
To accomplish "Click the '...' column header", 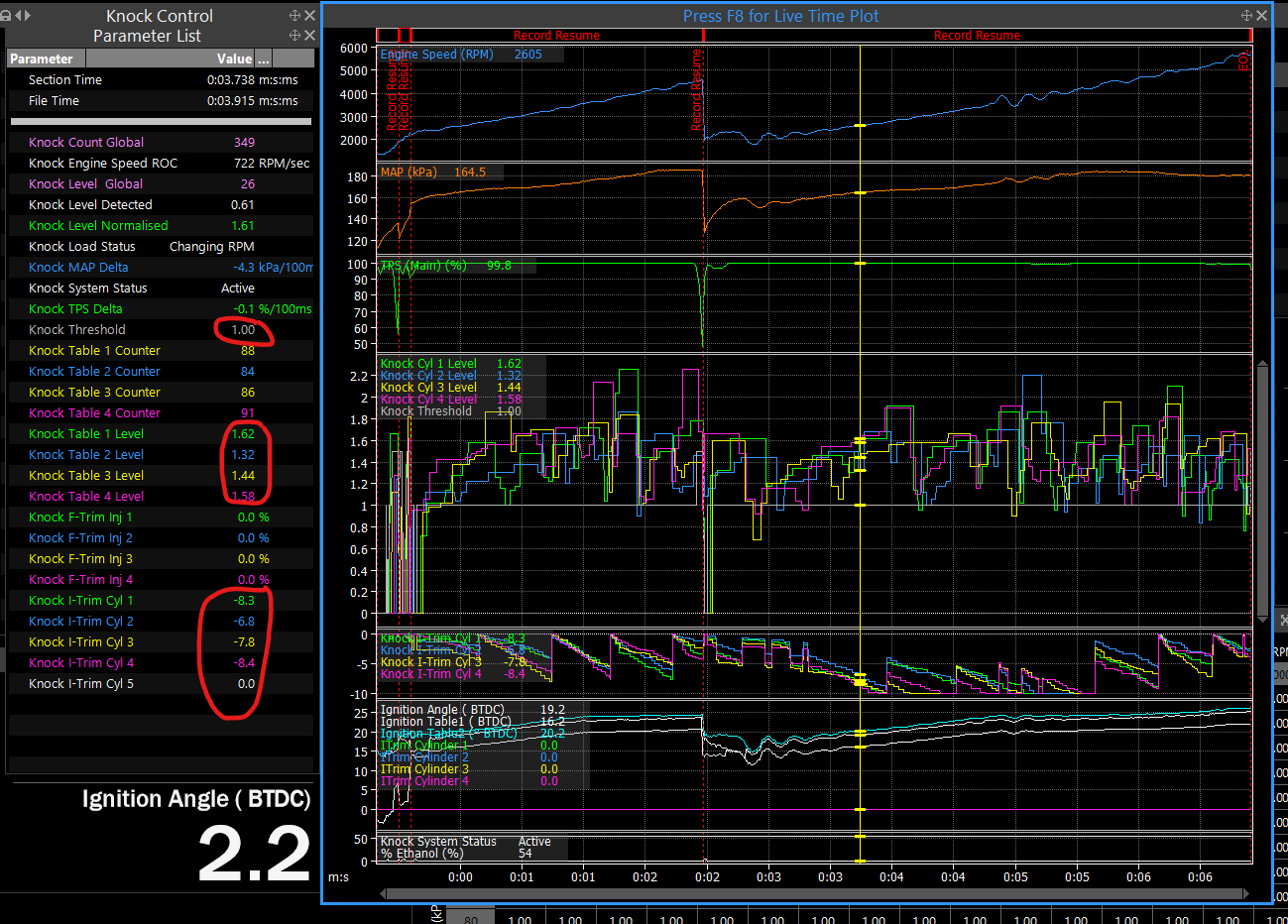I will click(264, 58).
